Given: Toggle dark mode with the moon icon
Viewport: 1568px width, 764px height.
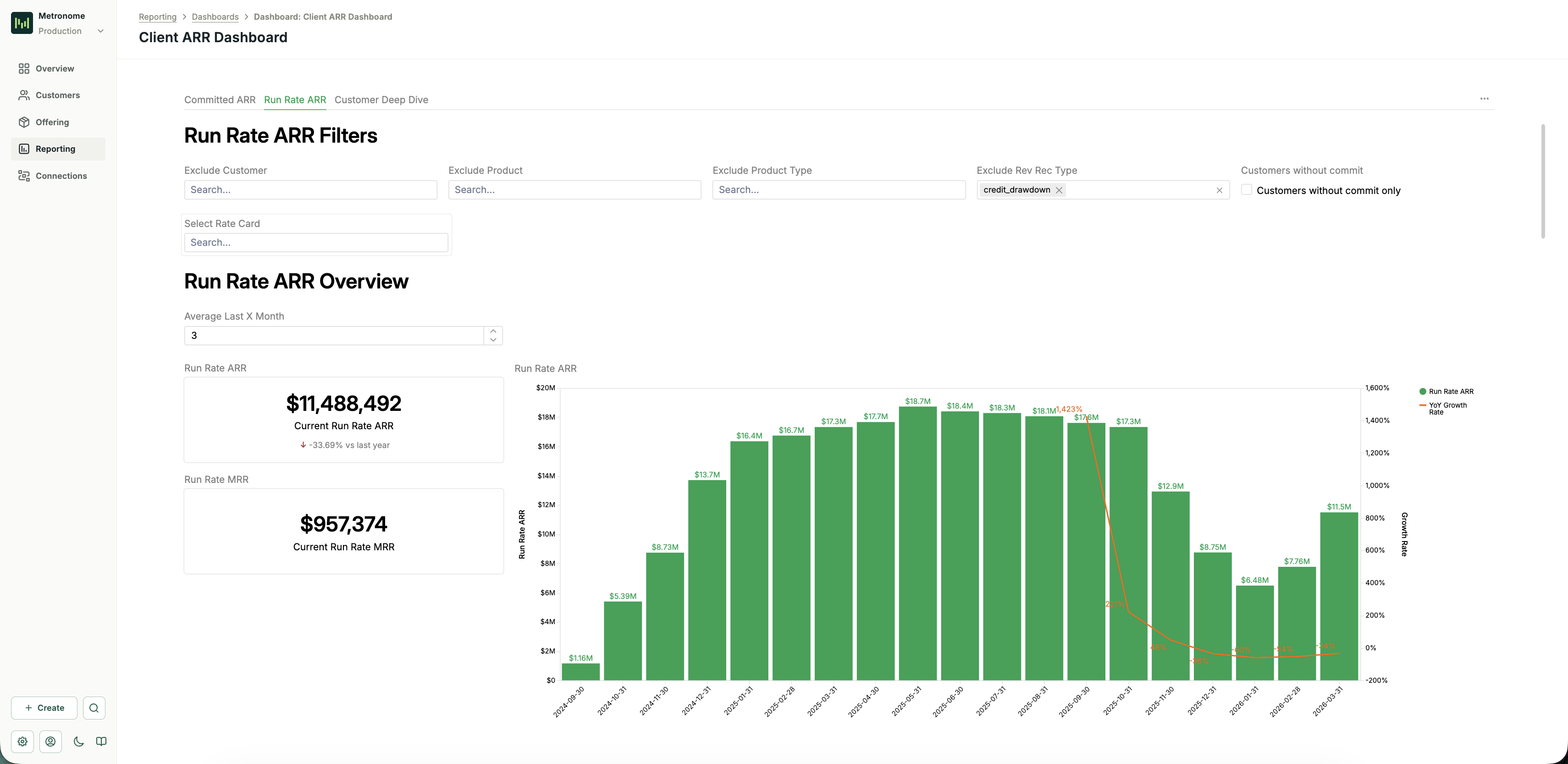Looking at the screenshot, I should [78, 742].
